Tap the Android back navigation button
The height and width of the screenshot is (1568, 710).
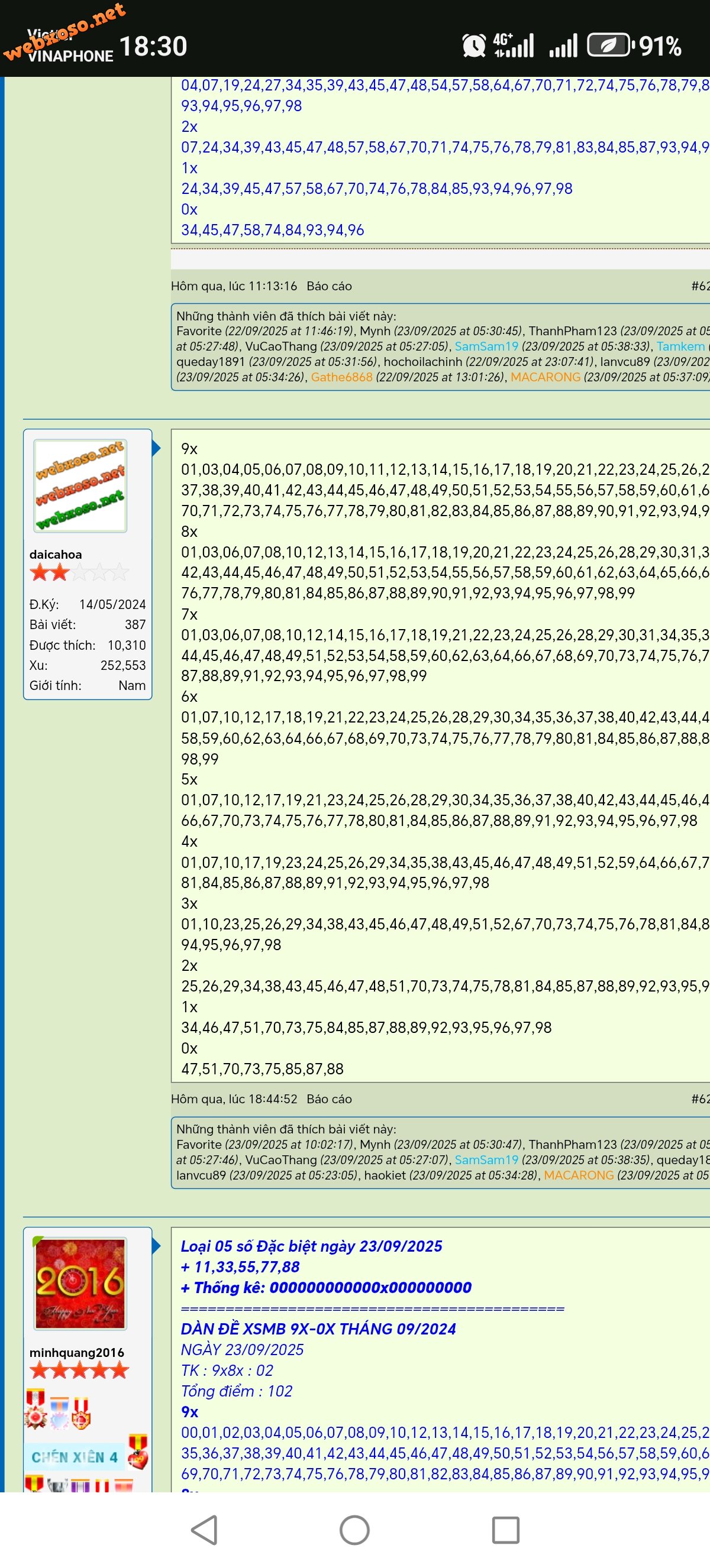205,1530
